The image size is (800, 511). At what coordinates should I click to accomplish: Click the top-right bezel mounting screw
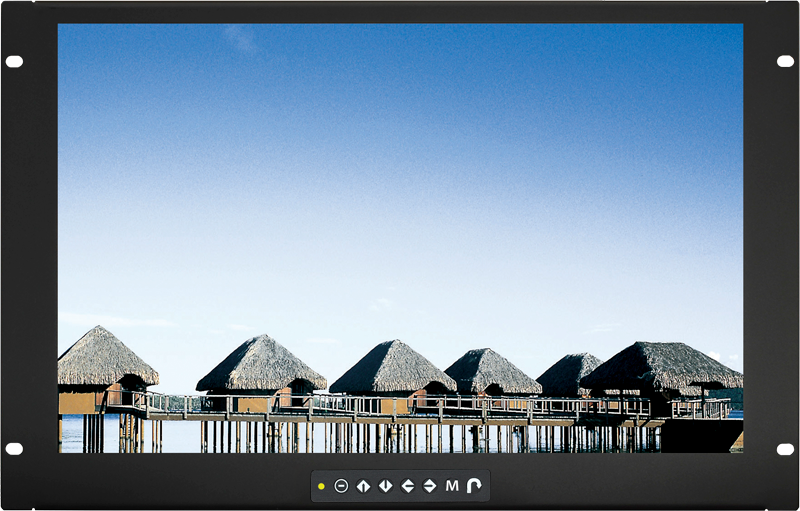785,62
